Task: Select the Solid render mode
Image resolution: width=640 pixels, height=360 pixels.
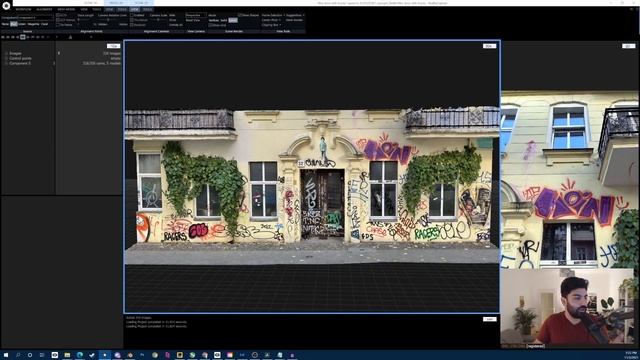Action: (224, 20)
